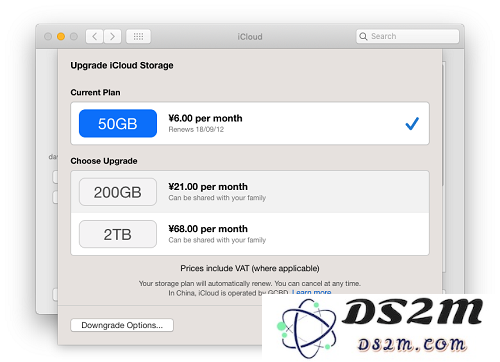
Task: Click Renews 18/09/12 text
Action: coord(196,129)
